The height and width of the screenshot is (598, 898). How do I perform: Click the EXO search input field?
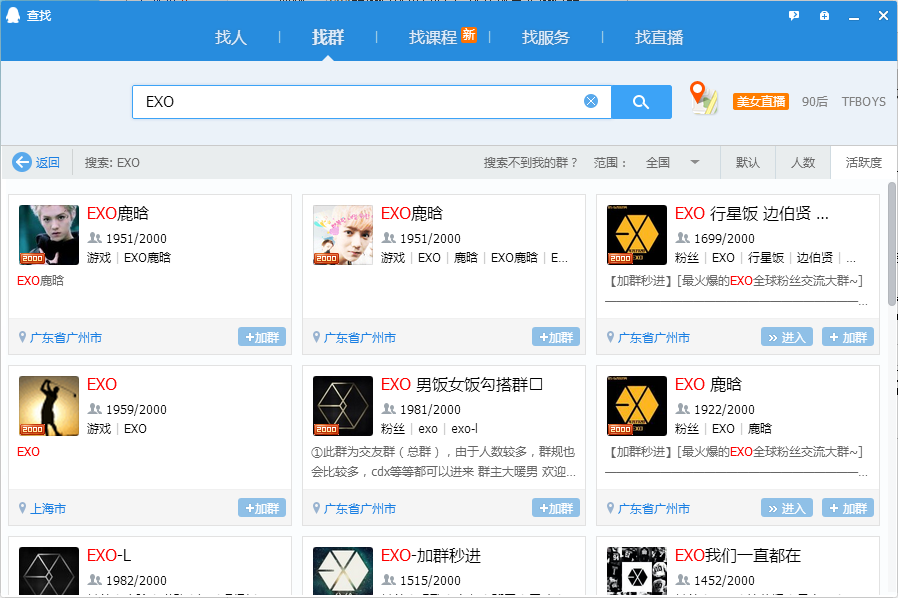pyautogui.click(x=360, y=102)
